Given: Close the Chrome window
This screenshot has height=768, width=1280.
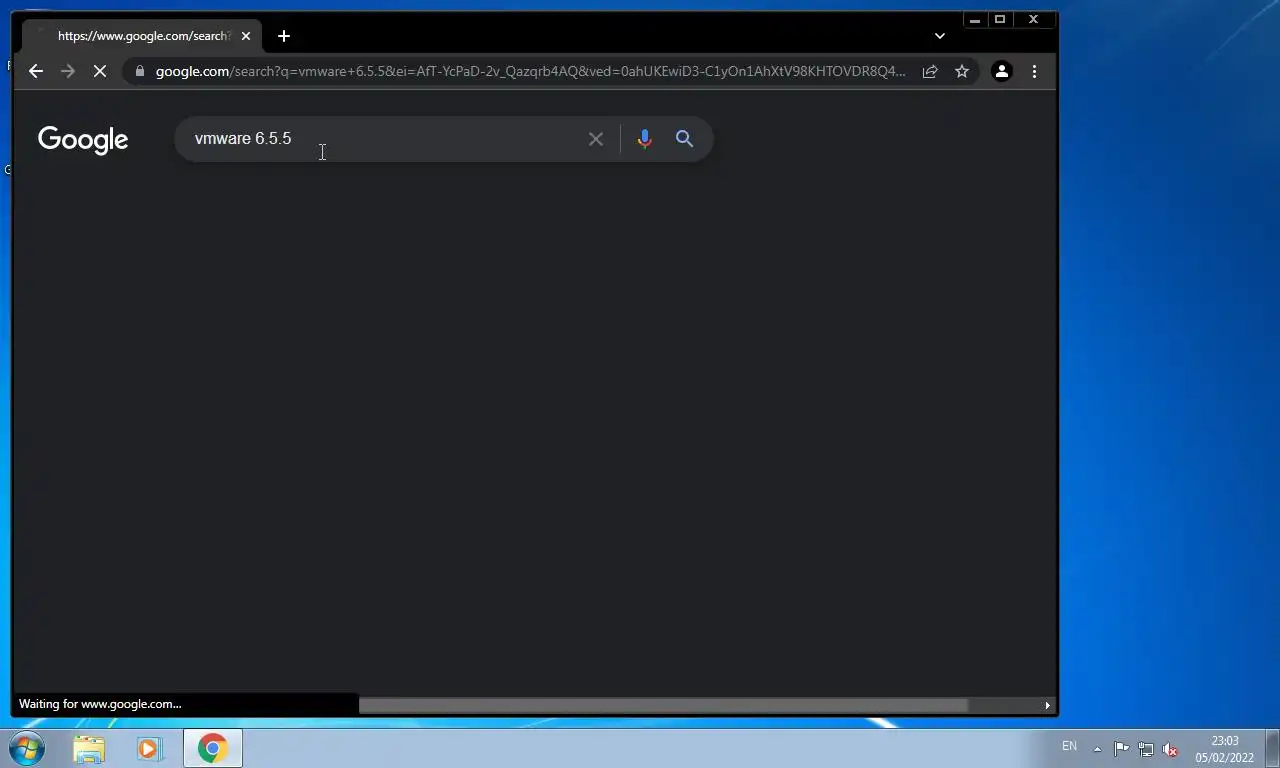Looking at the screenshot, I should click(1034, 19).
